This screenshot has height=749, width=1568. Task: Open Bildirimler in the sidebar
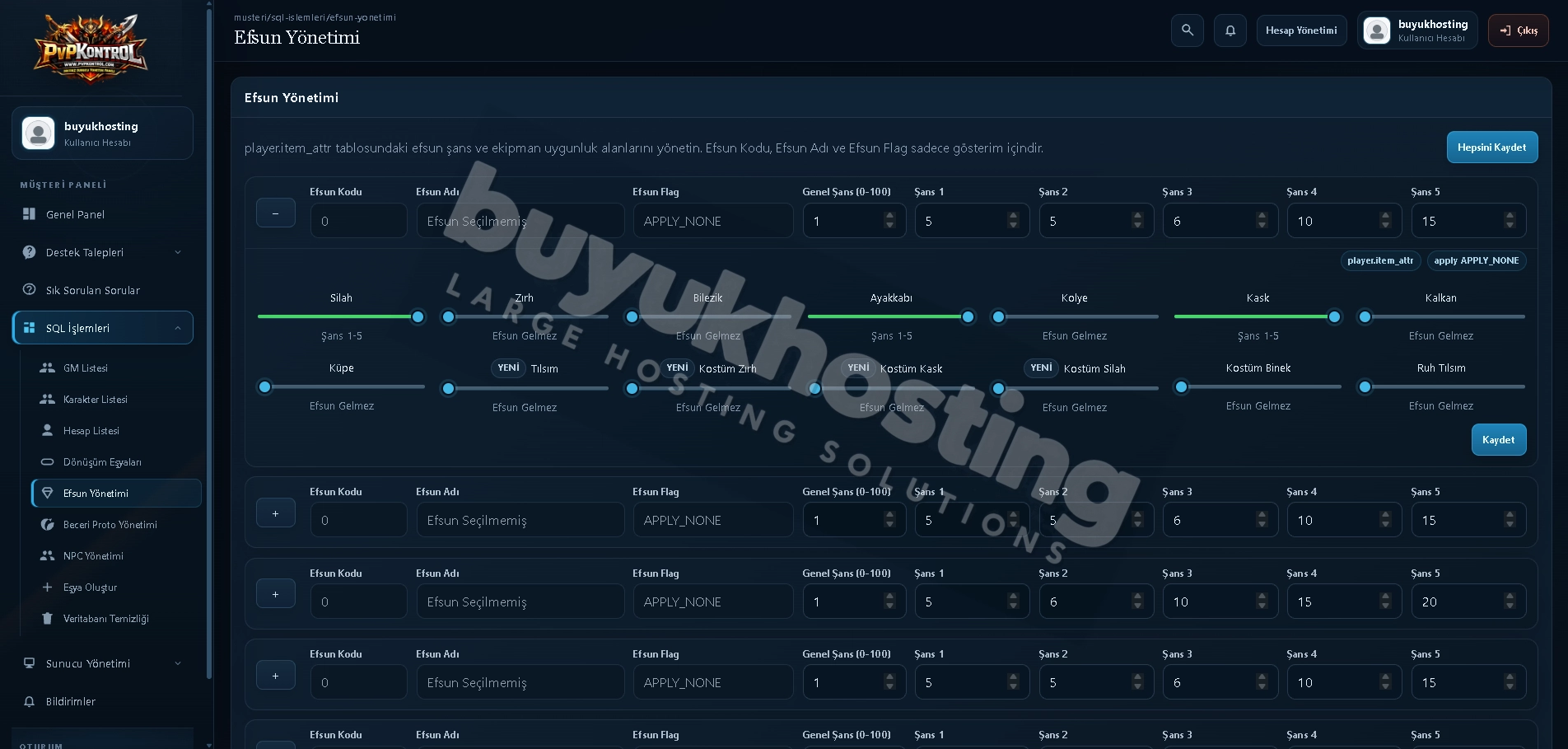102,701
